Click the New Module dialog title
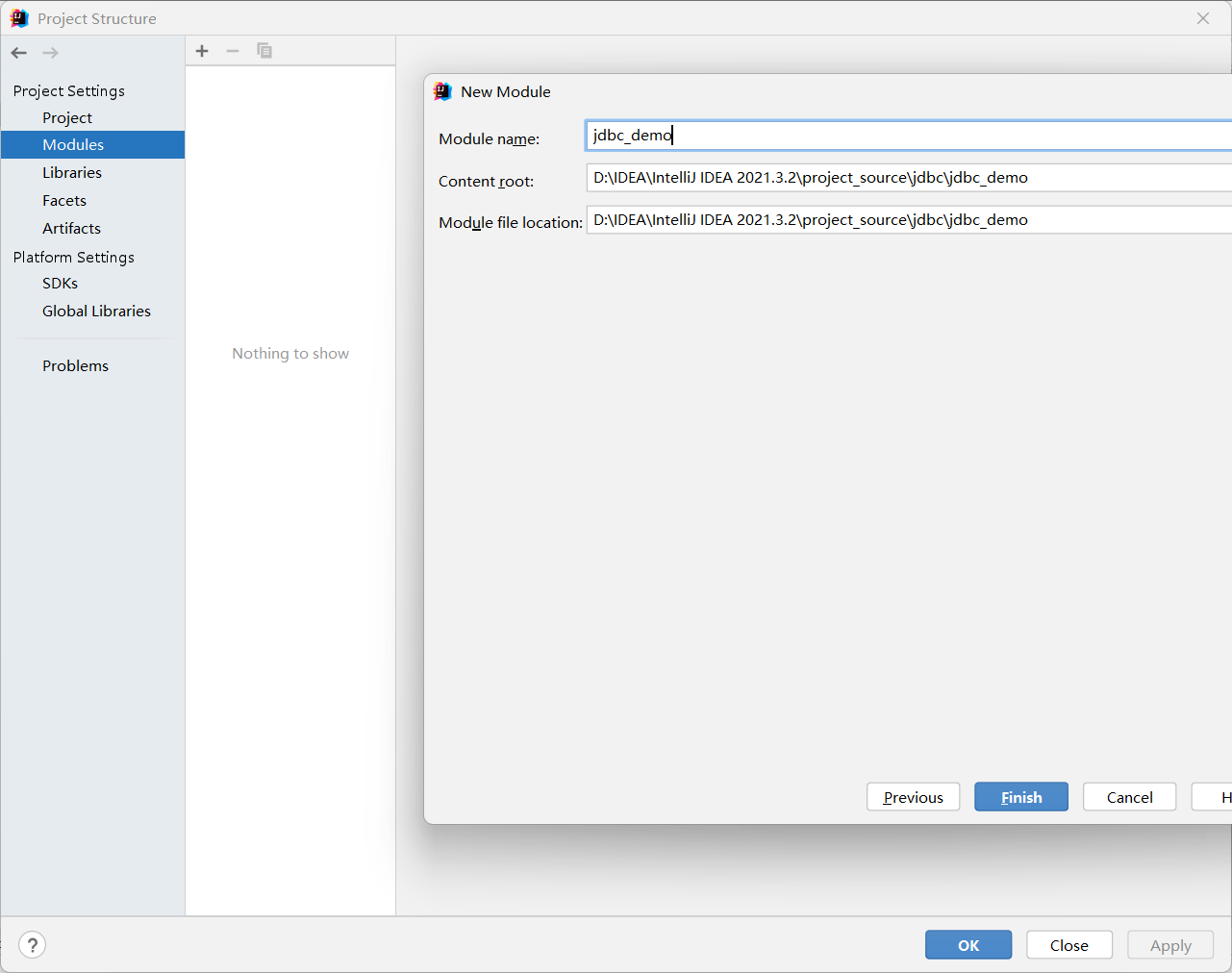 click(506, 91)
